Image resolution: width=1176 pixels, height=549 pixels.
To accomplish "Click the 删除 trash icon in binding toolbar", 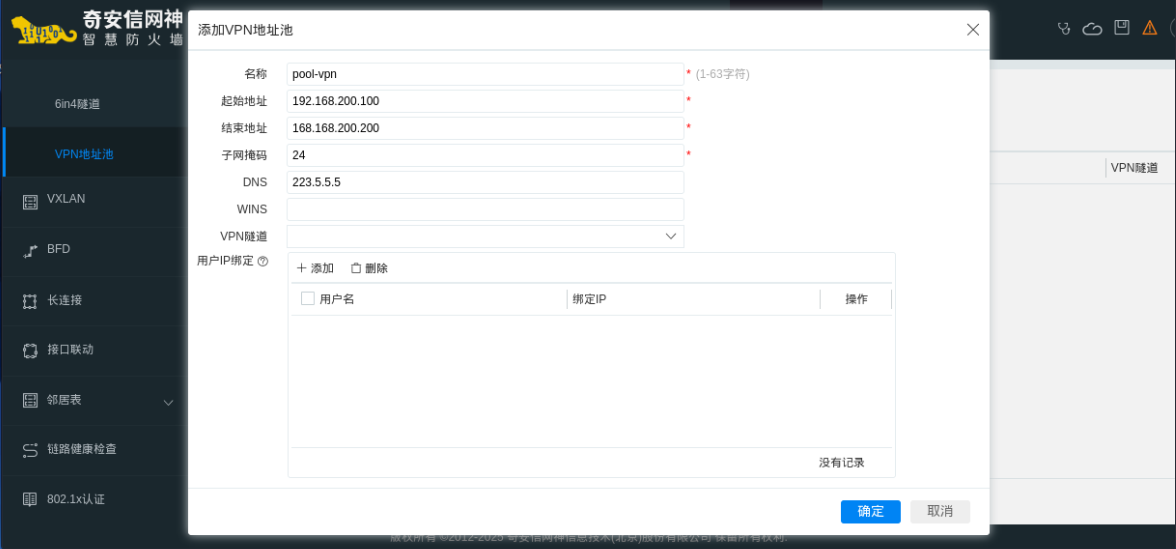I will pos(356,268).
